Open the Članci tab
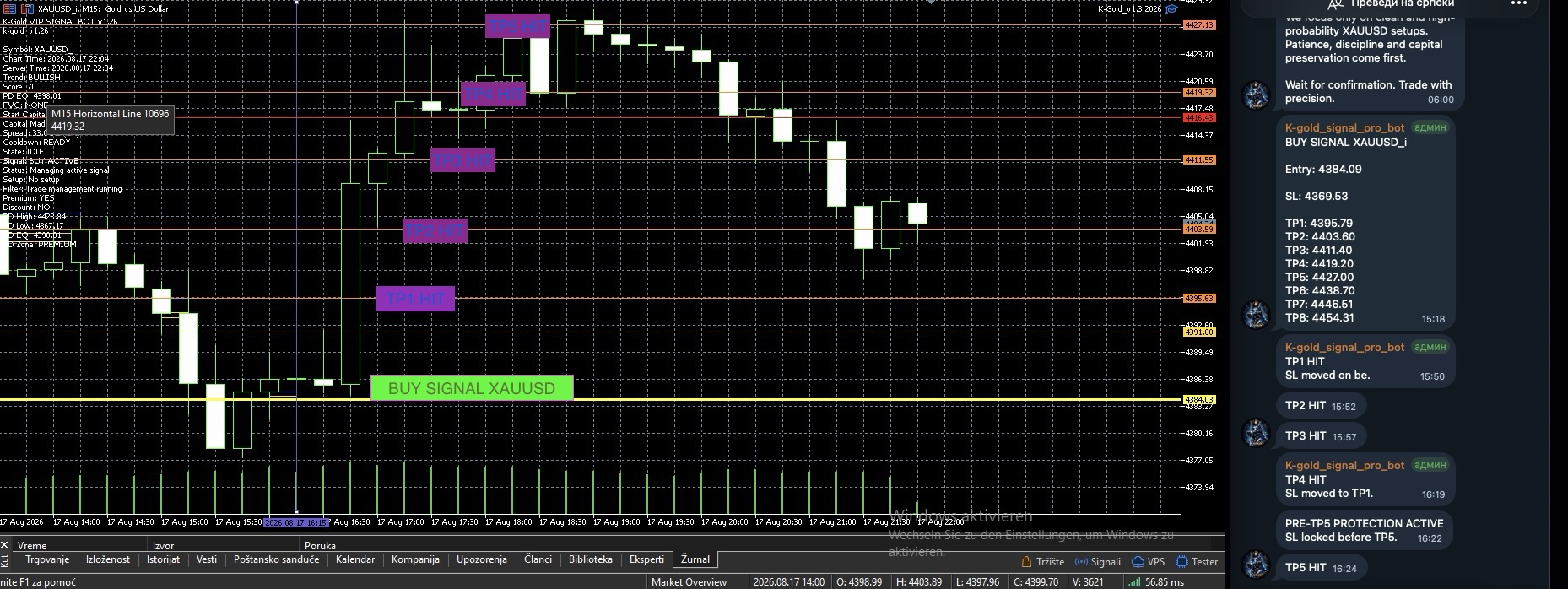Screen dimensions: 1568x589 click(x=538, y=559)
